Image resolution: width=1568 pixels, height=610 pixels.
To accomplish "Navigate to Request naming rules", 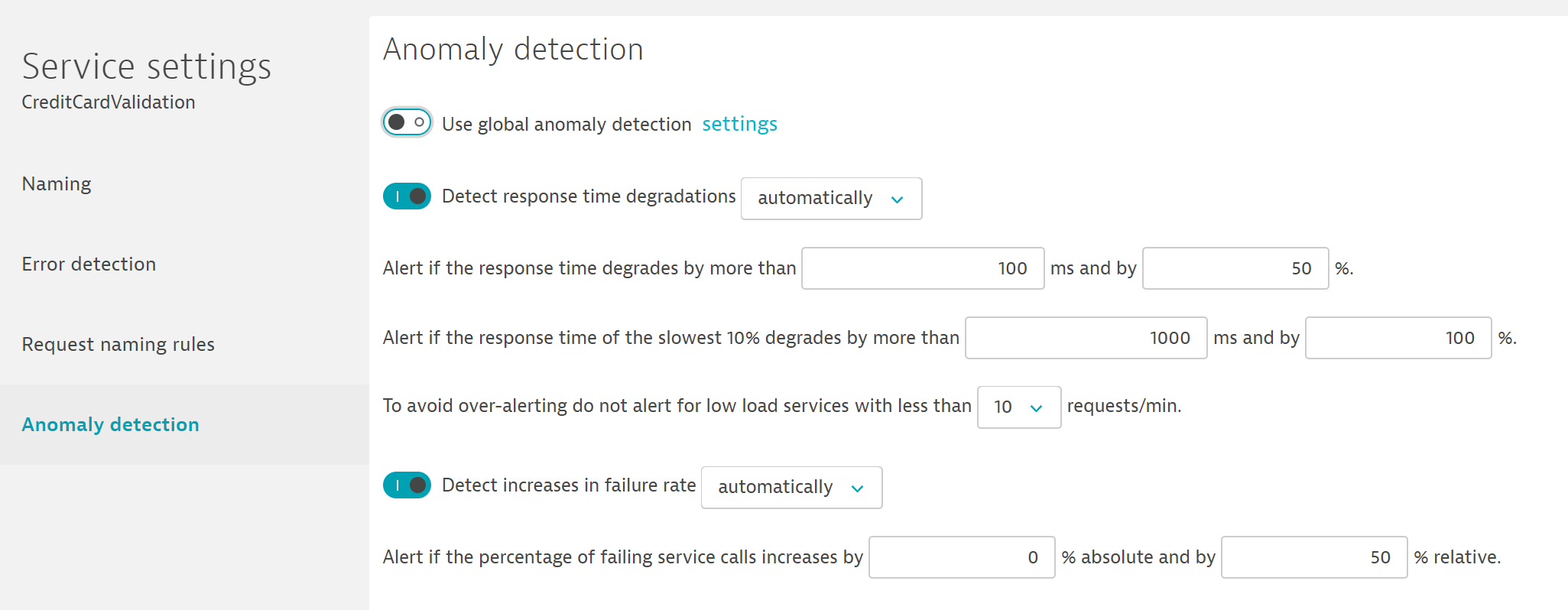I will tap(118, 345).
